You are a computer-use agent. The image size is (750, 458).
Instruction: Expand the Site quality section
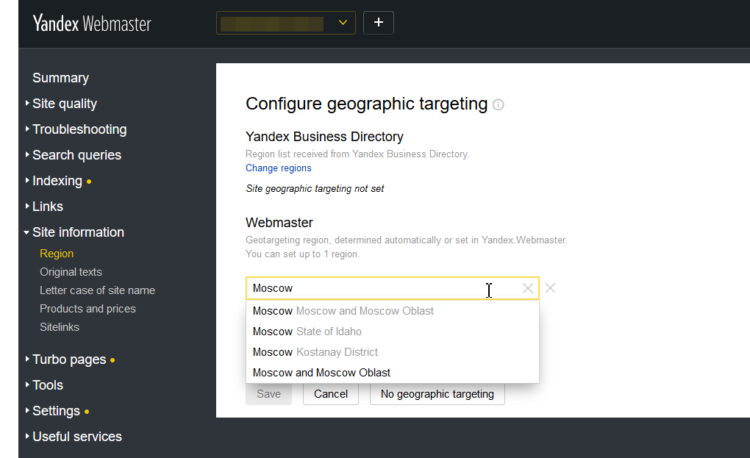(x=64, y=103)
